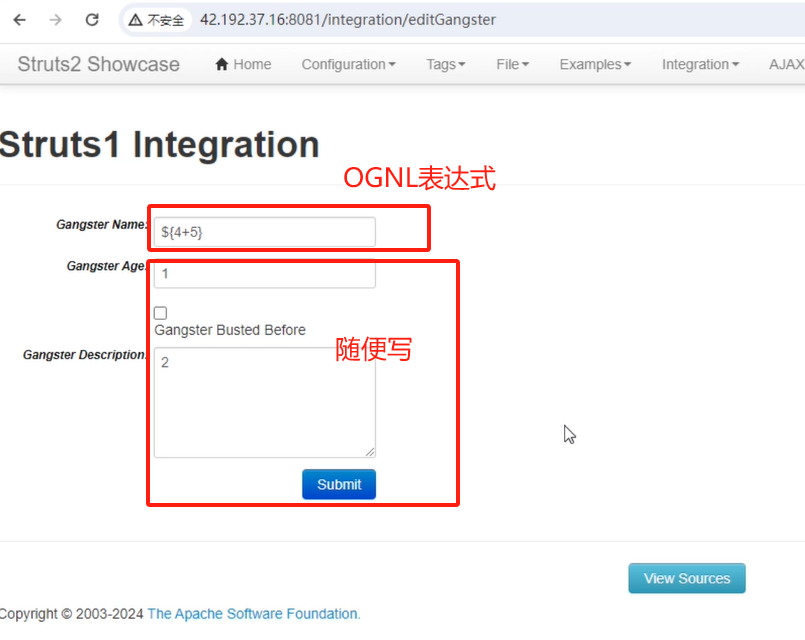805x640 pixels.
Task: Focus the Gangster Name input field
Action: [264, 232]
